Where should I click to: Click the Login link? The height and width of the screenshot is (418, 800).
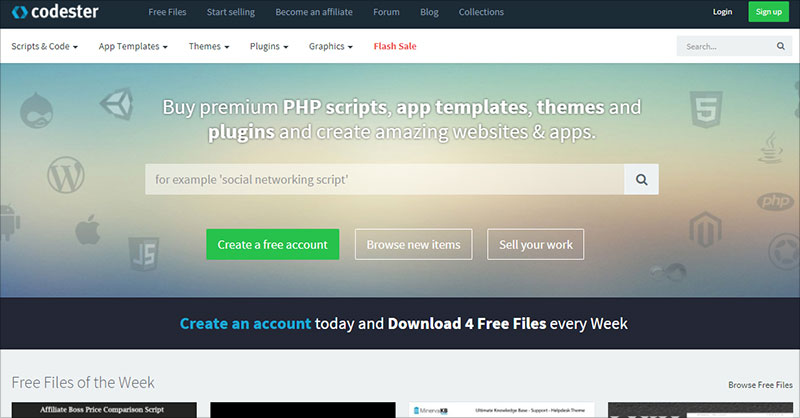[x=722, y=12]
